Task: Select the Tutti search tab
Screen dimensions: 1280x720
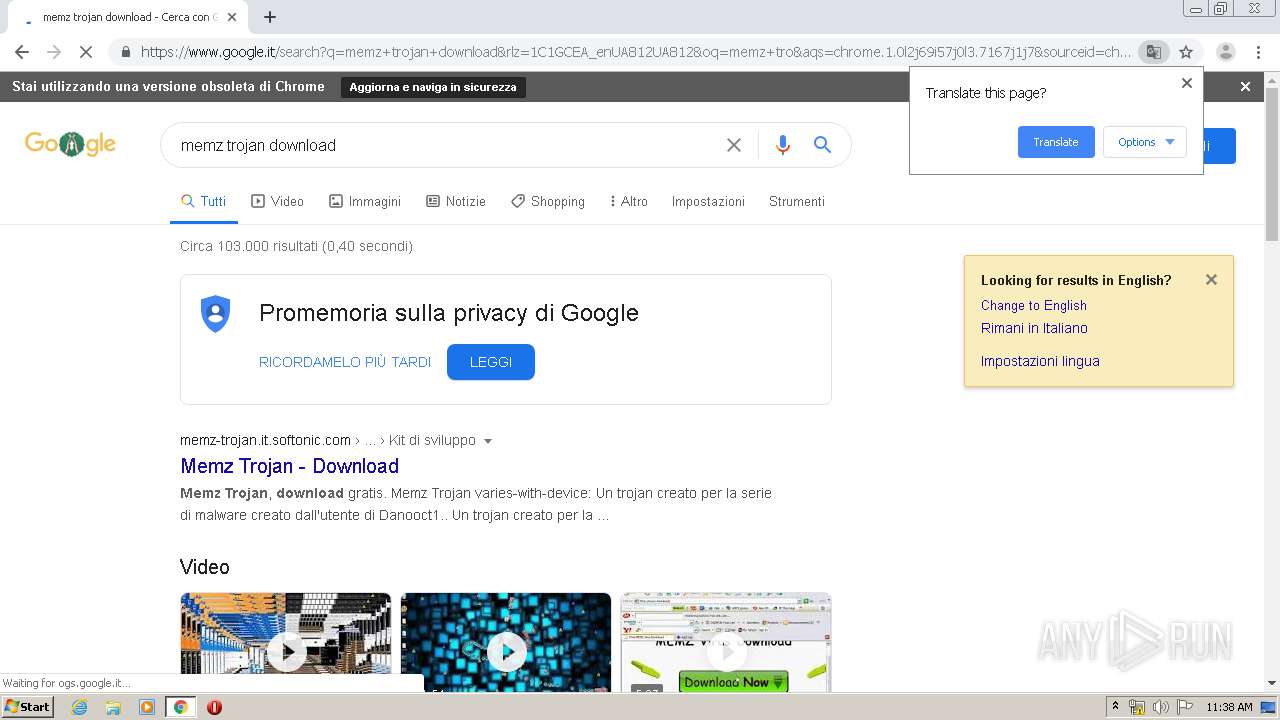Action: [204, 201]
